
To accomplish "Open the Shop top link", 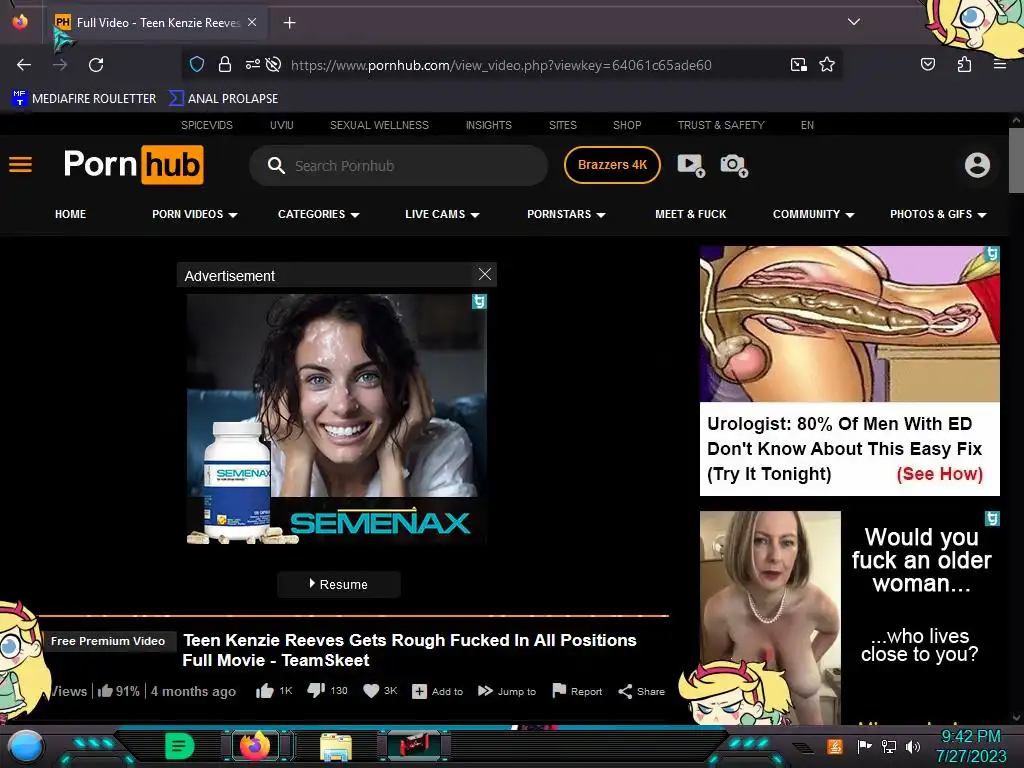I will (x=627, y=125).
